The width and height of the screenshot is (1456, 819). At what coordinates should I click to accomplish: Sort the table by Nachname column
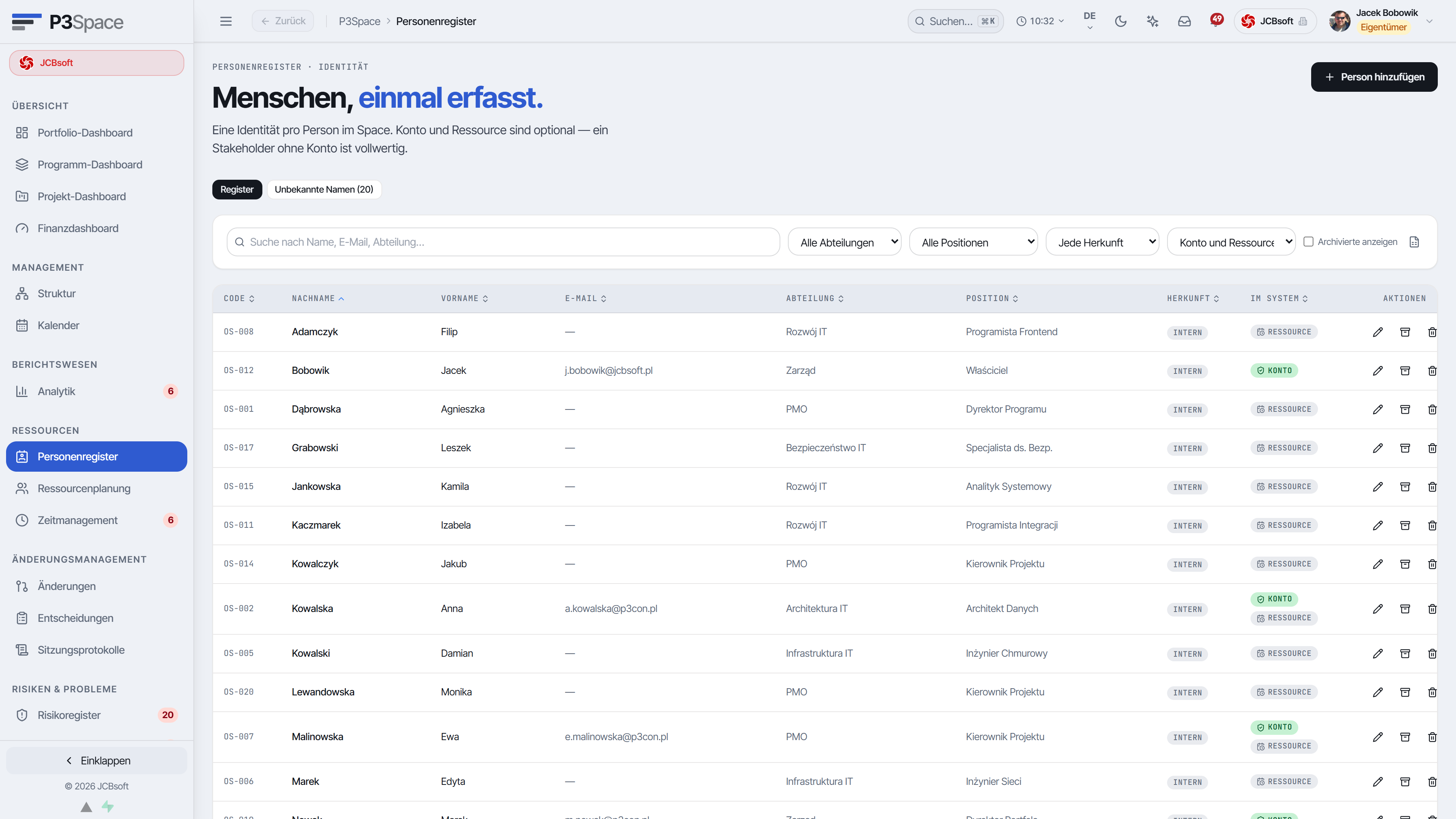[x=318, y=298]
